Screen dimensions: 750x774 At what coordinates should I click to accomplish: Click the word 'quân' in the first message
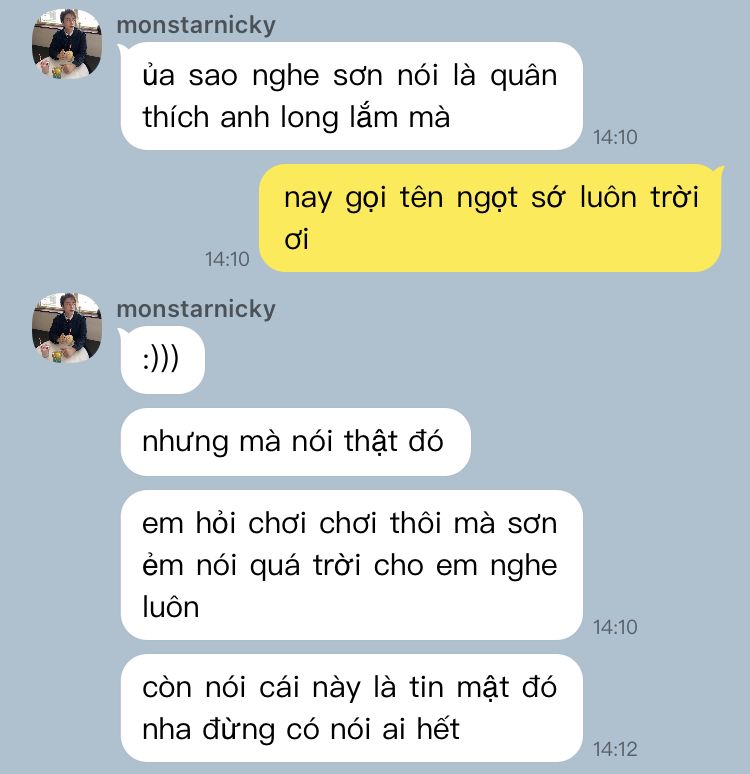point(523,77)
